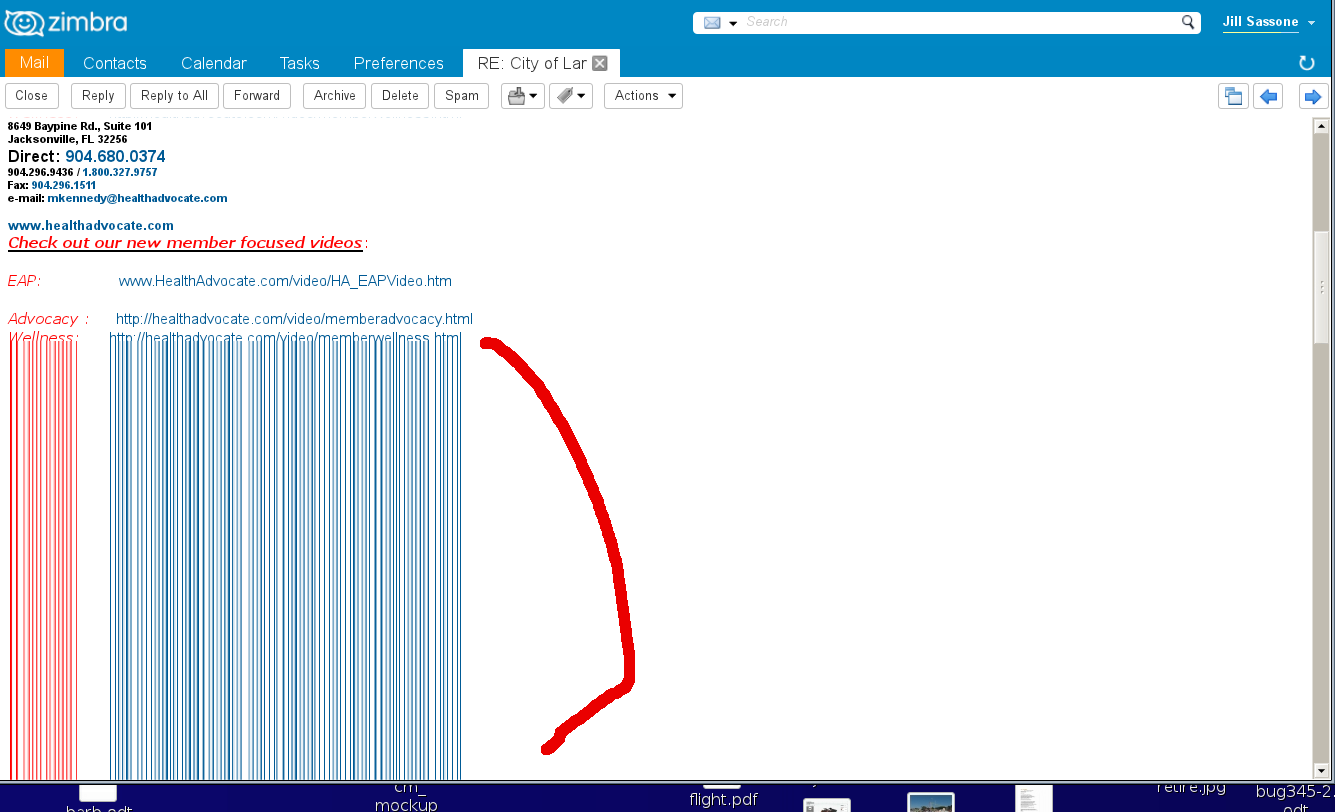This screenshot has height=812, width=1335.
Task: Switch to the Calendar tab
Action: coord(214,63)
